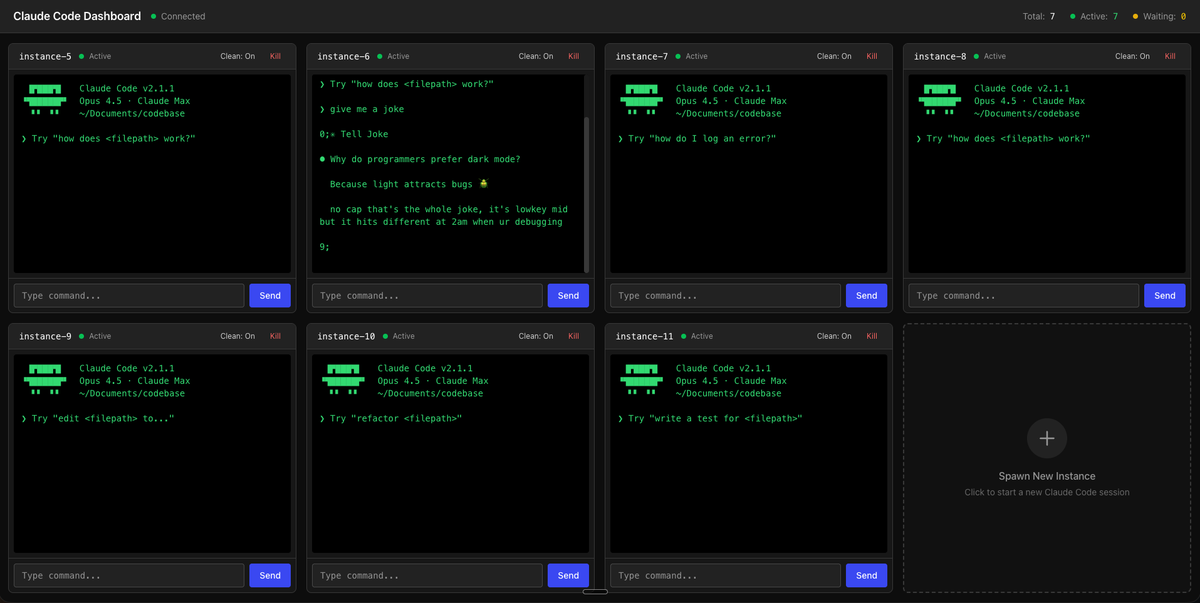Click the Spawn New Instance card label
The width and height of the screenshot is (1200, 603).
[1047, 476]
